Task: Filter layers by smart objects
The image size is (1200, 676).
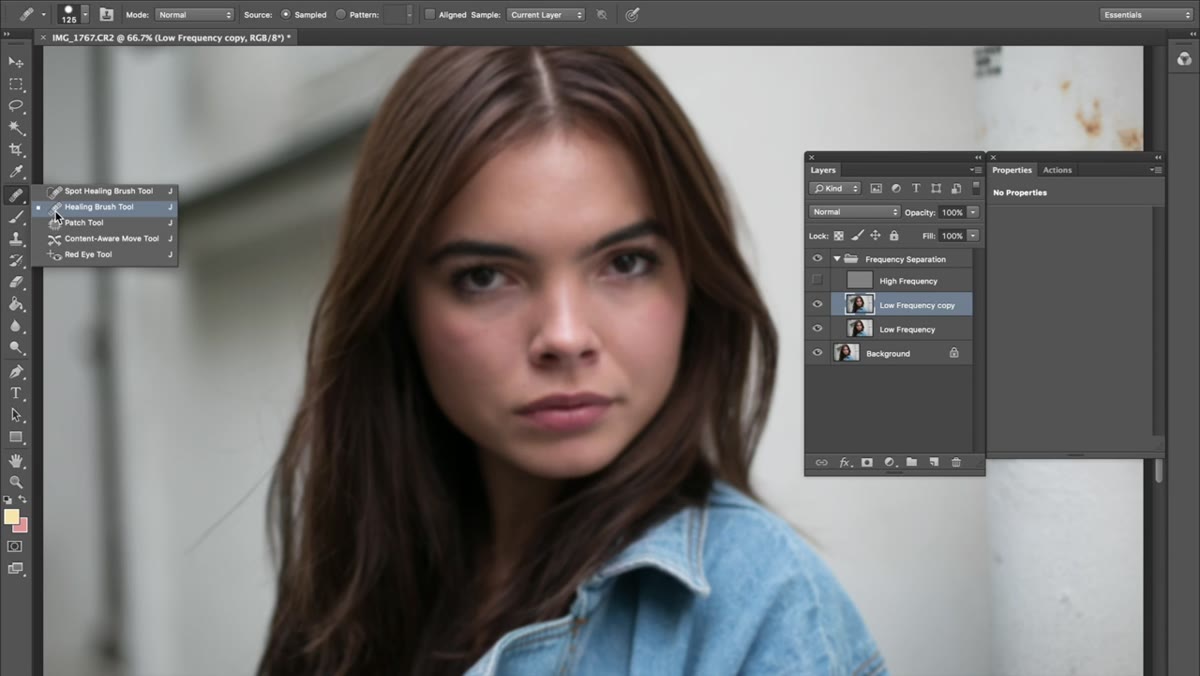Action: pyautogui.click(x=956, y=188)
